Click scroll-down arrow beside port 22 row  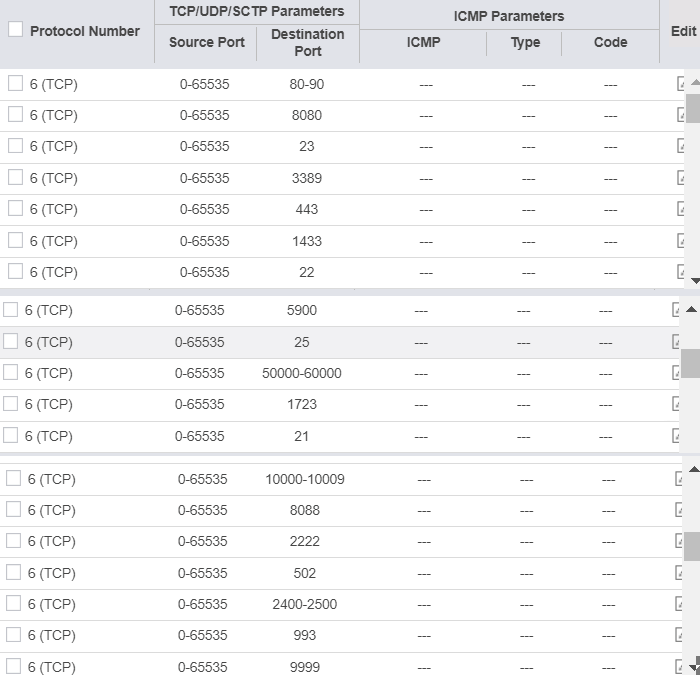[693, 280]
